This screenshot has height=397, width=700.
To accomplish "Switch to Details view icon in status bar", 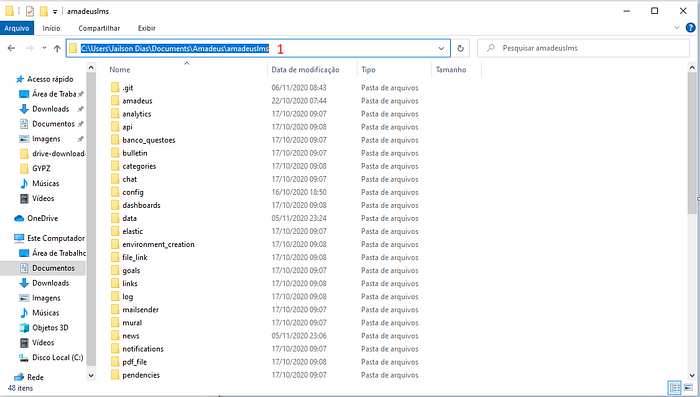I will point(675,388).
